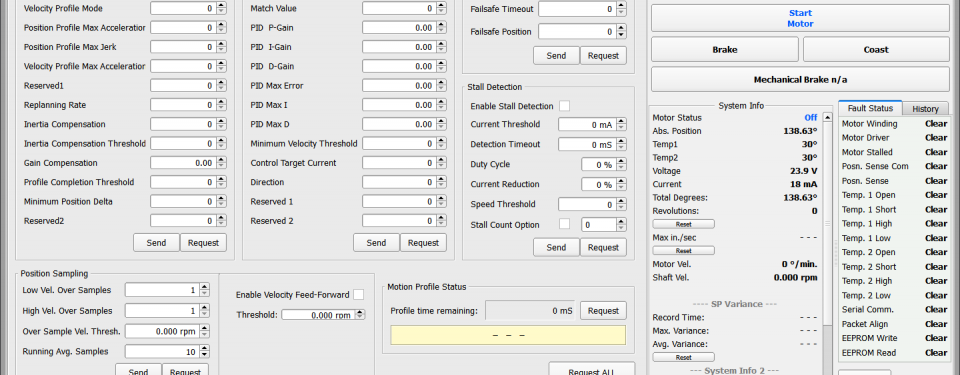
Task: Raise Duty Cycle percent stepper
Action: click(622, 162)
